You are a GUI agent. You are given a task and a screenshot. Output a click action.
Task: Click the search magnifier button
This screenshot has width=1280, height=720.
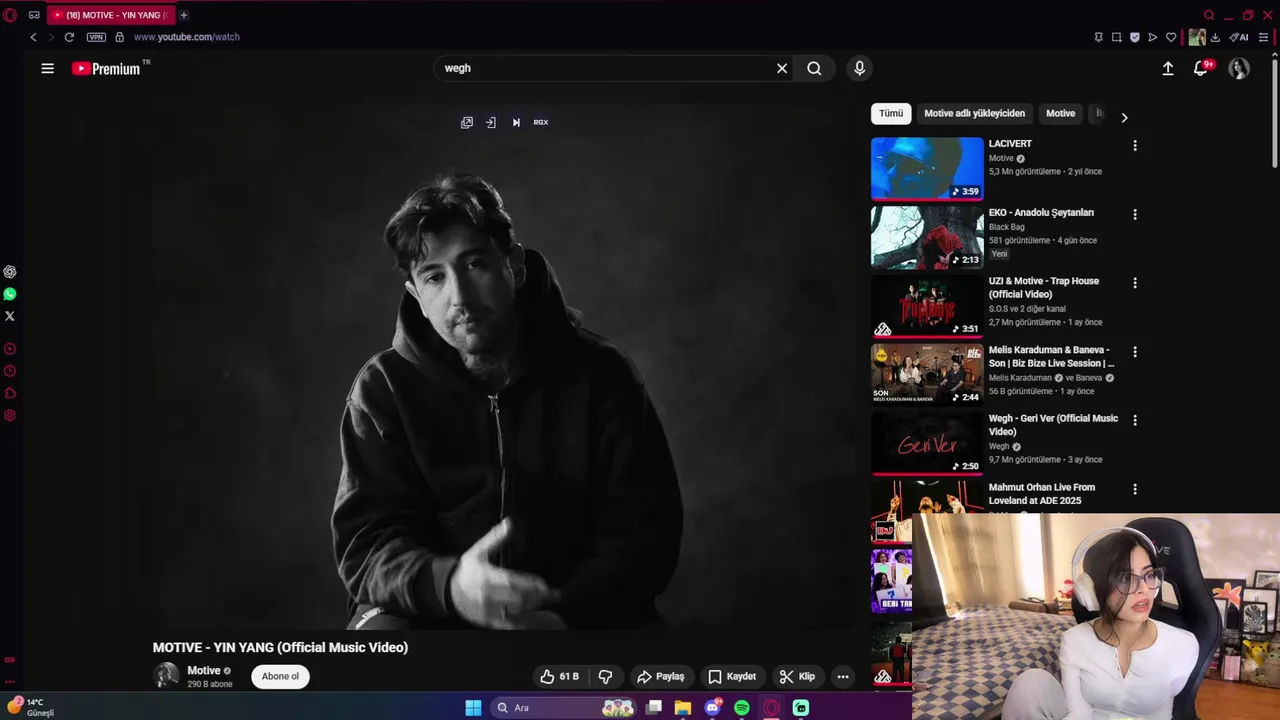tap(814, 68)
